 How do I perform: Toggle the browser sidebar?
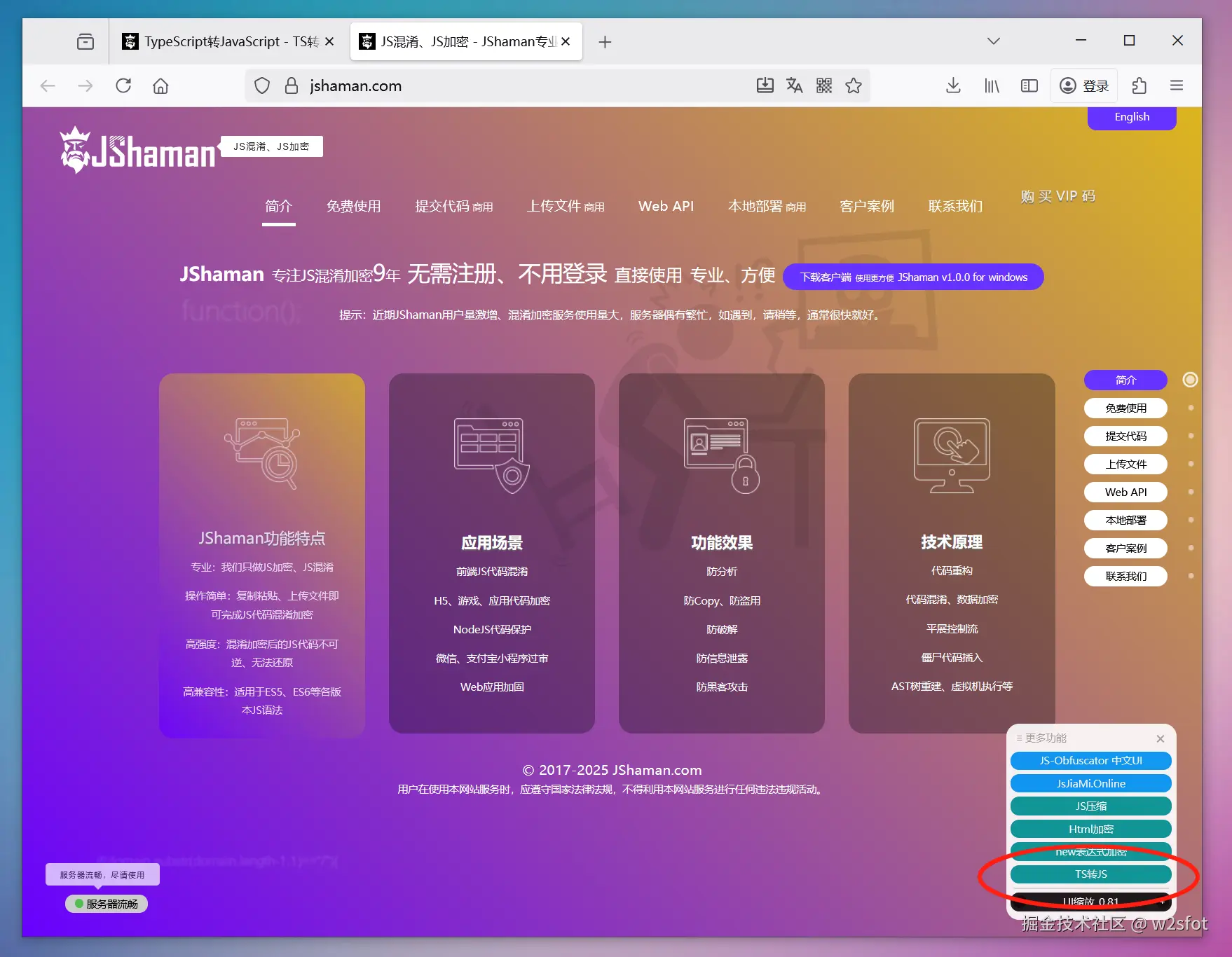click(1029, 86)
